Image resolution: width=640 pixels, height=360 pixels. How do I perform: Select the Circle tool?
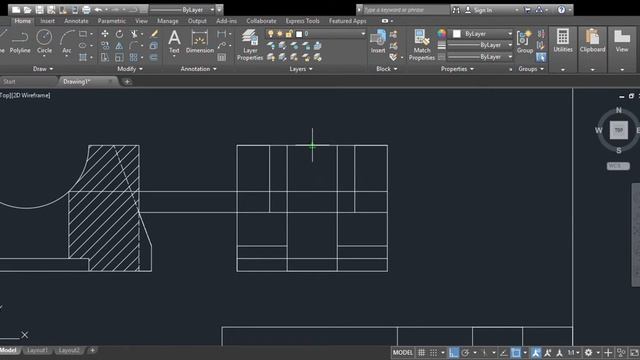(x=44, y=42)
